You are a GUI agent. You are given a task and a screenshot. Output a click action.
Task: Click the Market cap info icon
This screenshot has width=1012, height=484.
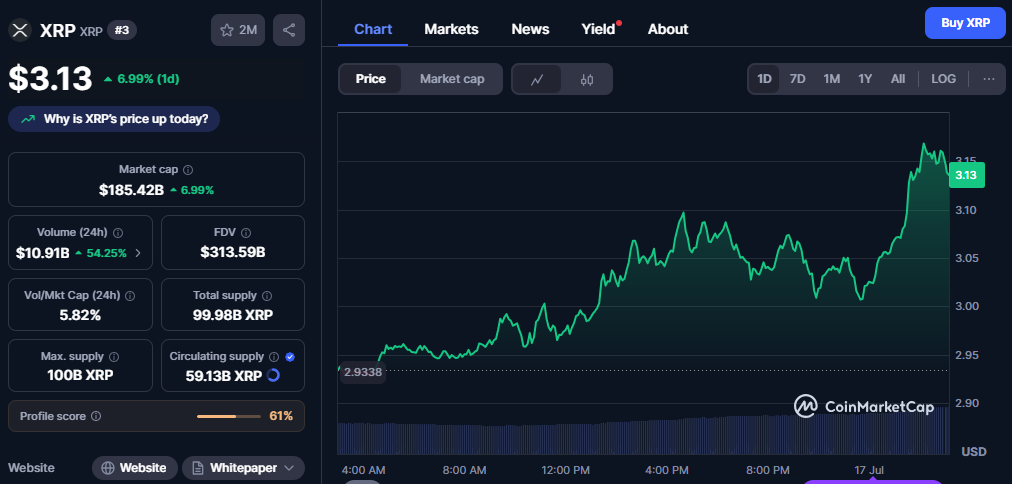click(188, 170)
